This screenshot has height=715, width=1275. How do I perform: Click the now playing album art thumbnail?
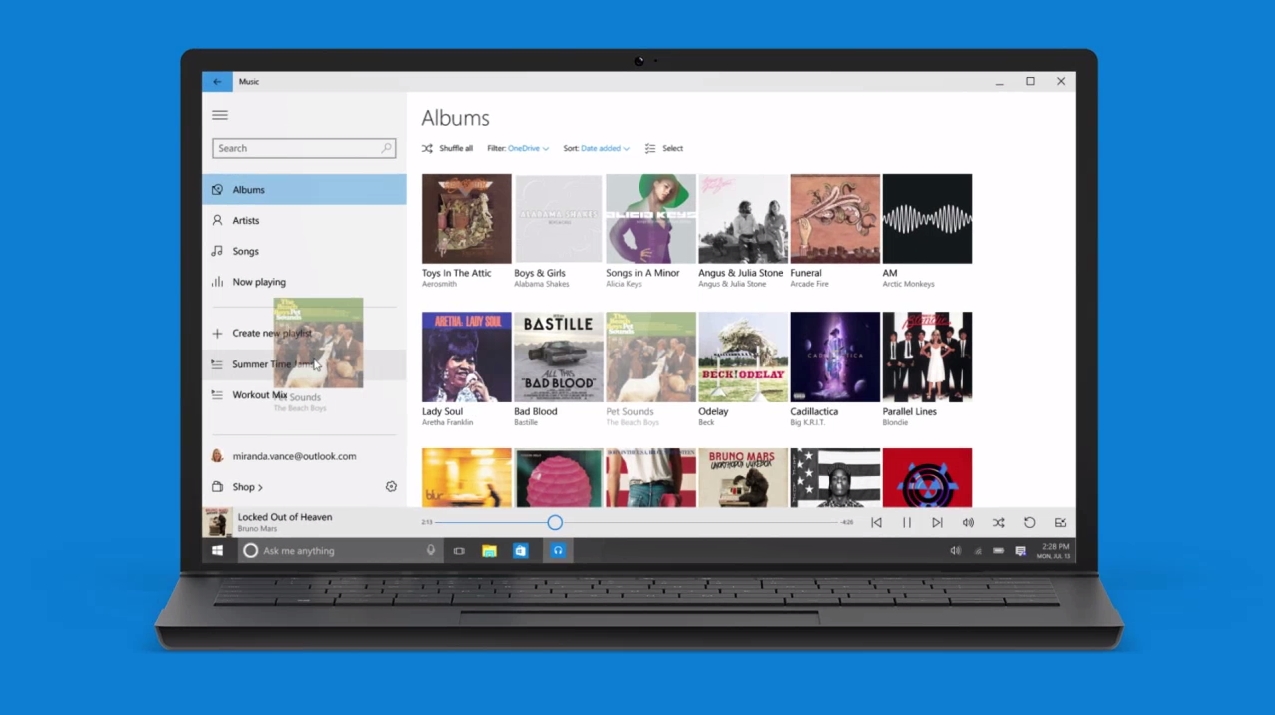217,522
